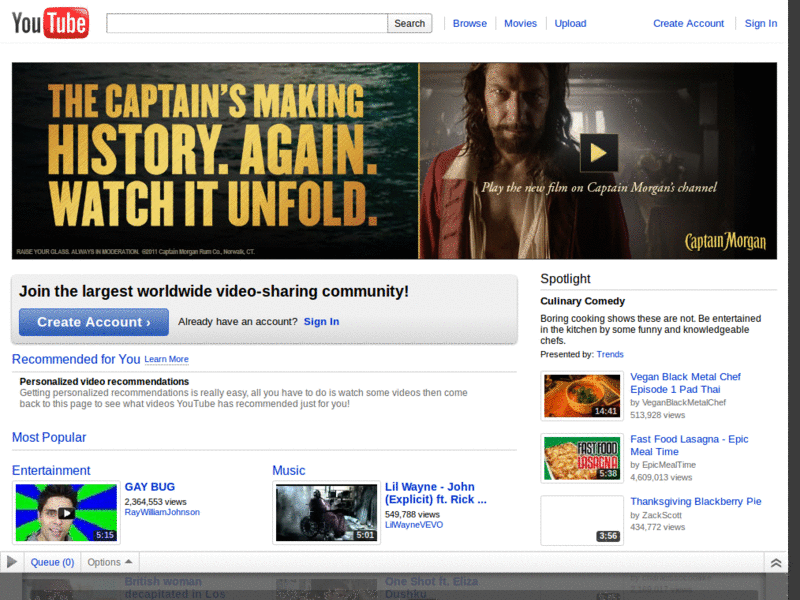The height and width of the screenshot is (600, 800).
Task: Visit LilWayneVEVO channel link
Action: 414,525
